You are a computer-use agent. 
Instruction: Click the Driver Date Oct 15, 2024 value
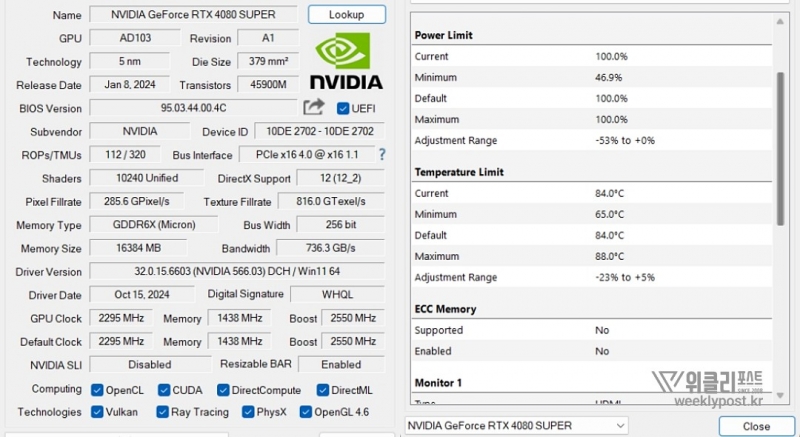(142, 294)
